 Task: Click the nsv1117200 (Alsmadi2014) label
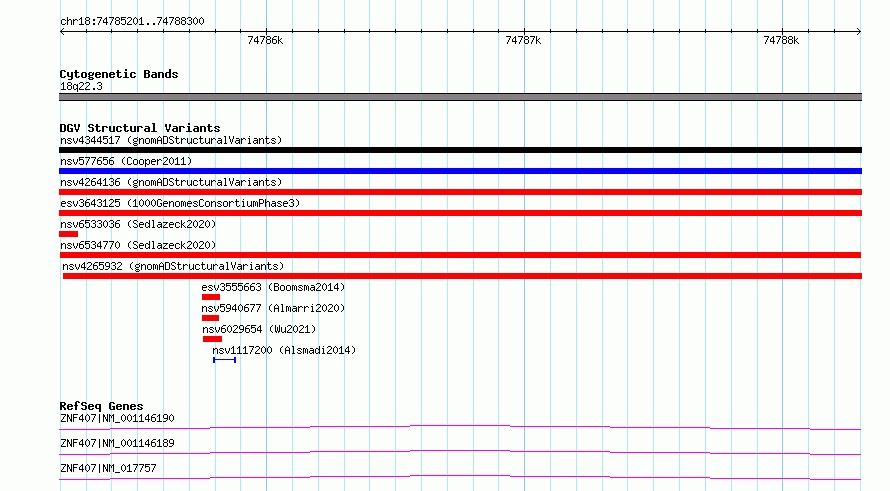click(284, 350)
